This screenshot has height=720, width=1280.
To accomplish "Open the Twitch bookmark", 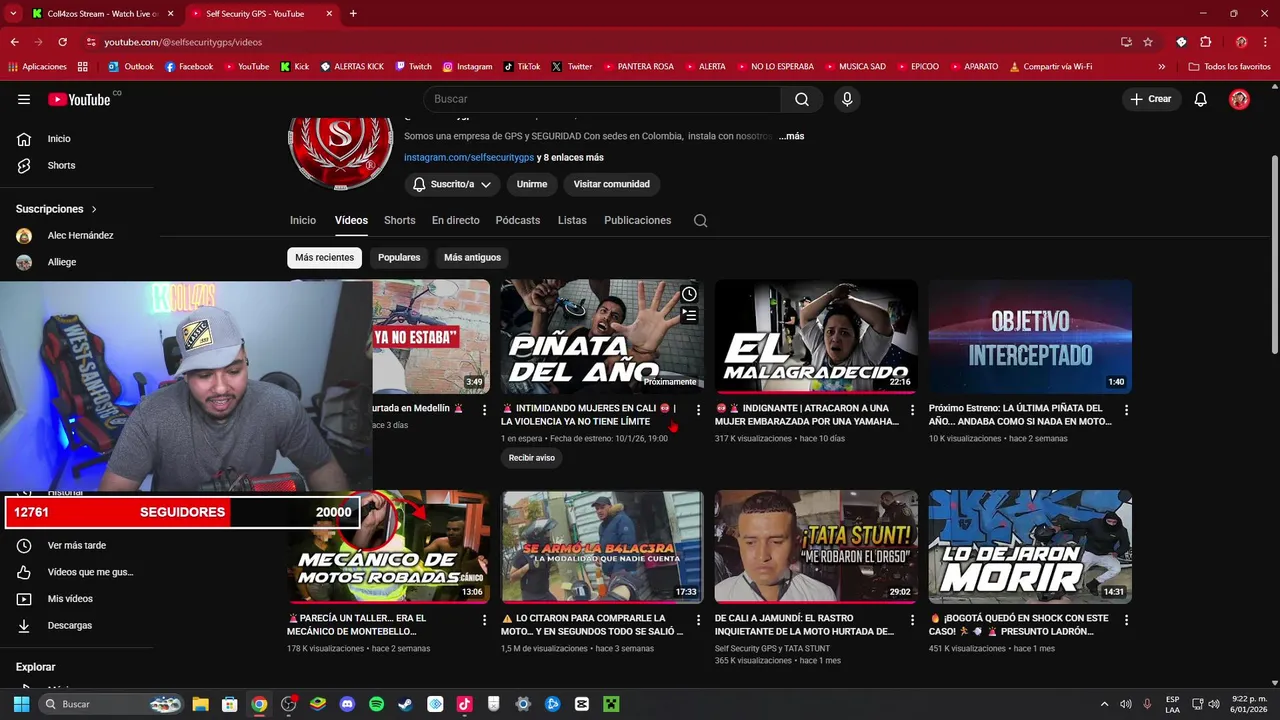I will (413, 67).
